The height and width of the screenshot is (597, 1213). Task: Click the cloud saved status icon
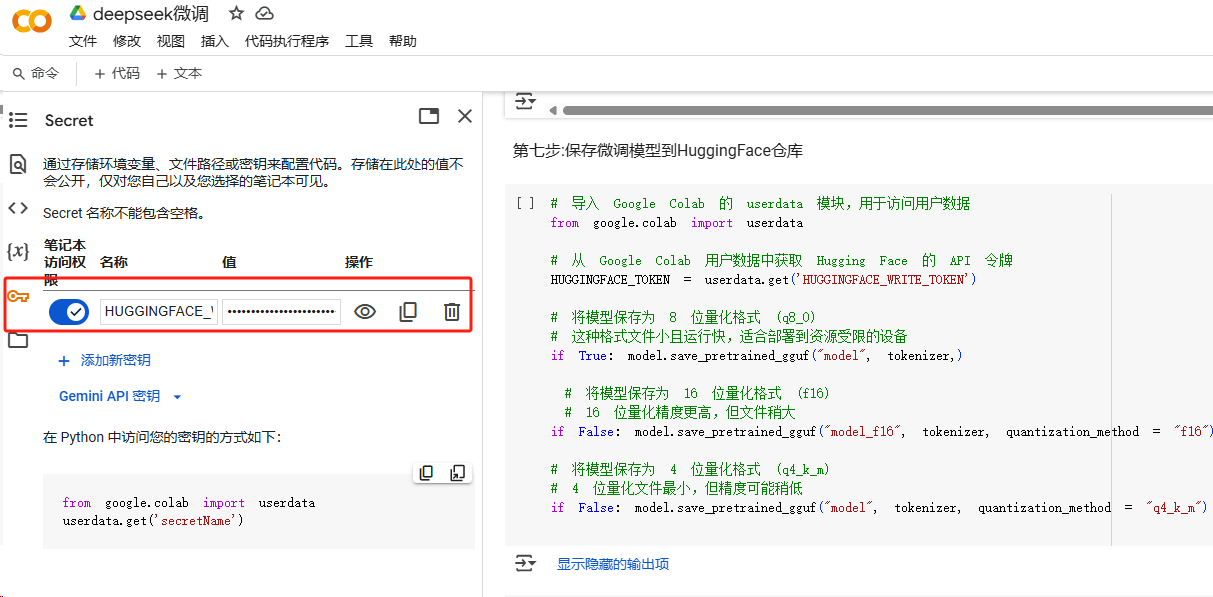tap(264, 13)
